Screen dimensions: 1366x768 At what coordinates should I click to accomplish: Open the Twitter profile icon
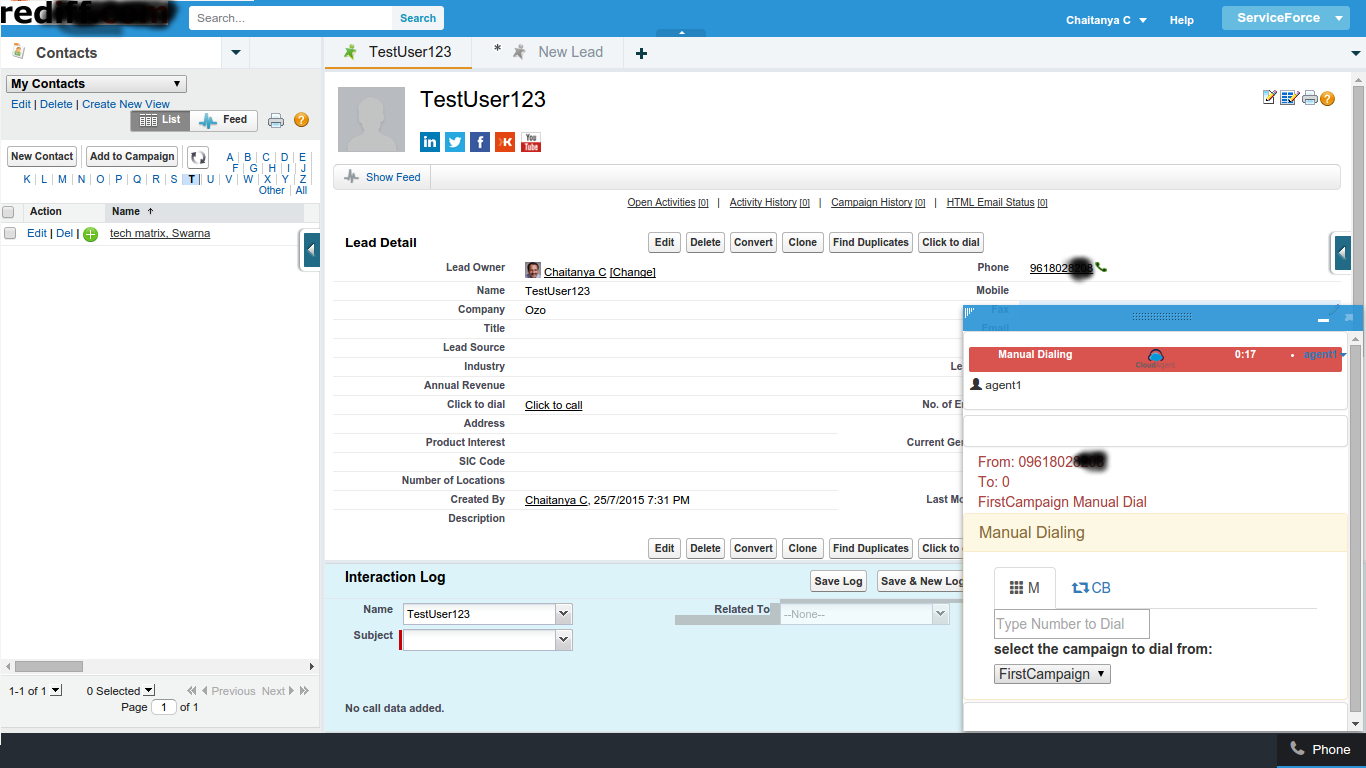tap(454, 141)
